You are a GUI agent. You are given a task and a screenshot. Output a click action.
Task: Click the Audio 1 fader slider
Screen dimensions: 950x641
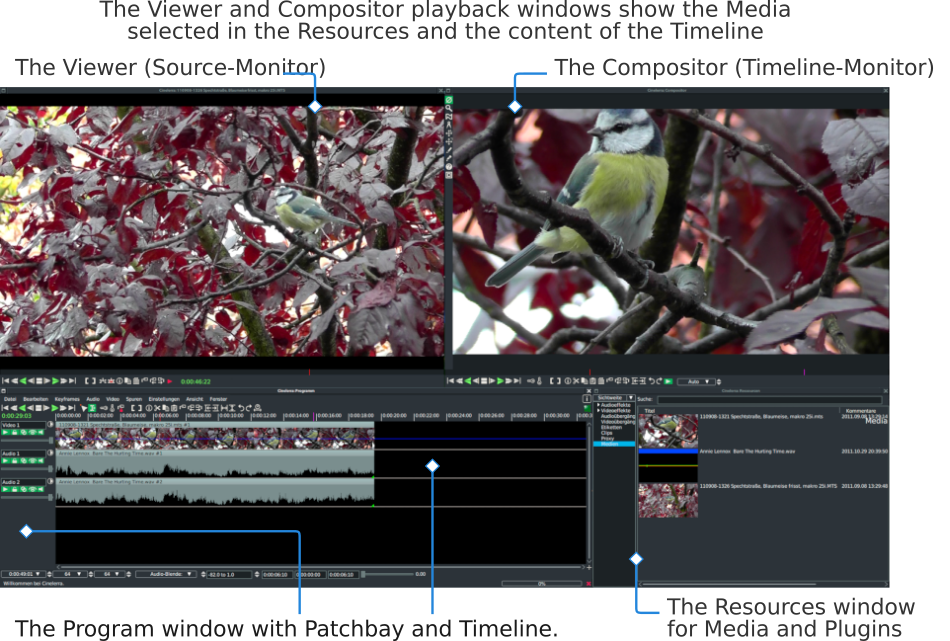tap(27, 469)
